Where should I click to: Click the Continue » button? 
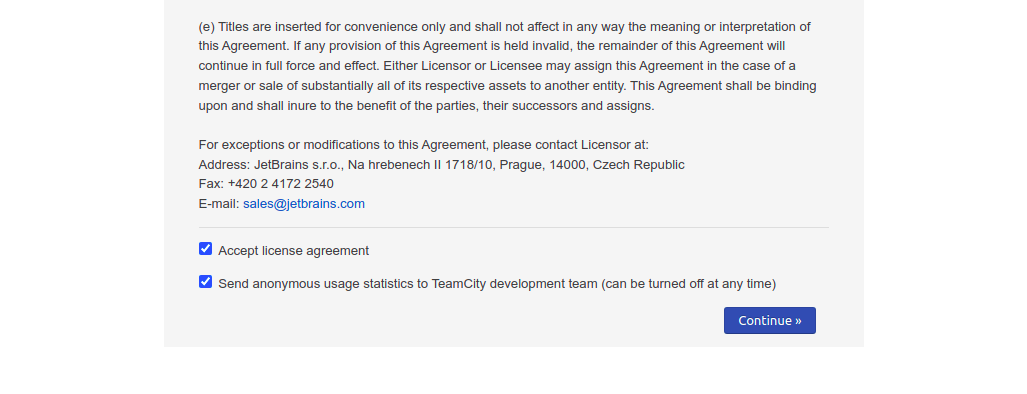pyautogui.click(x=770, y=321)
